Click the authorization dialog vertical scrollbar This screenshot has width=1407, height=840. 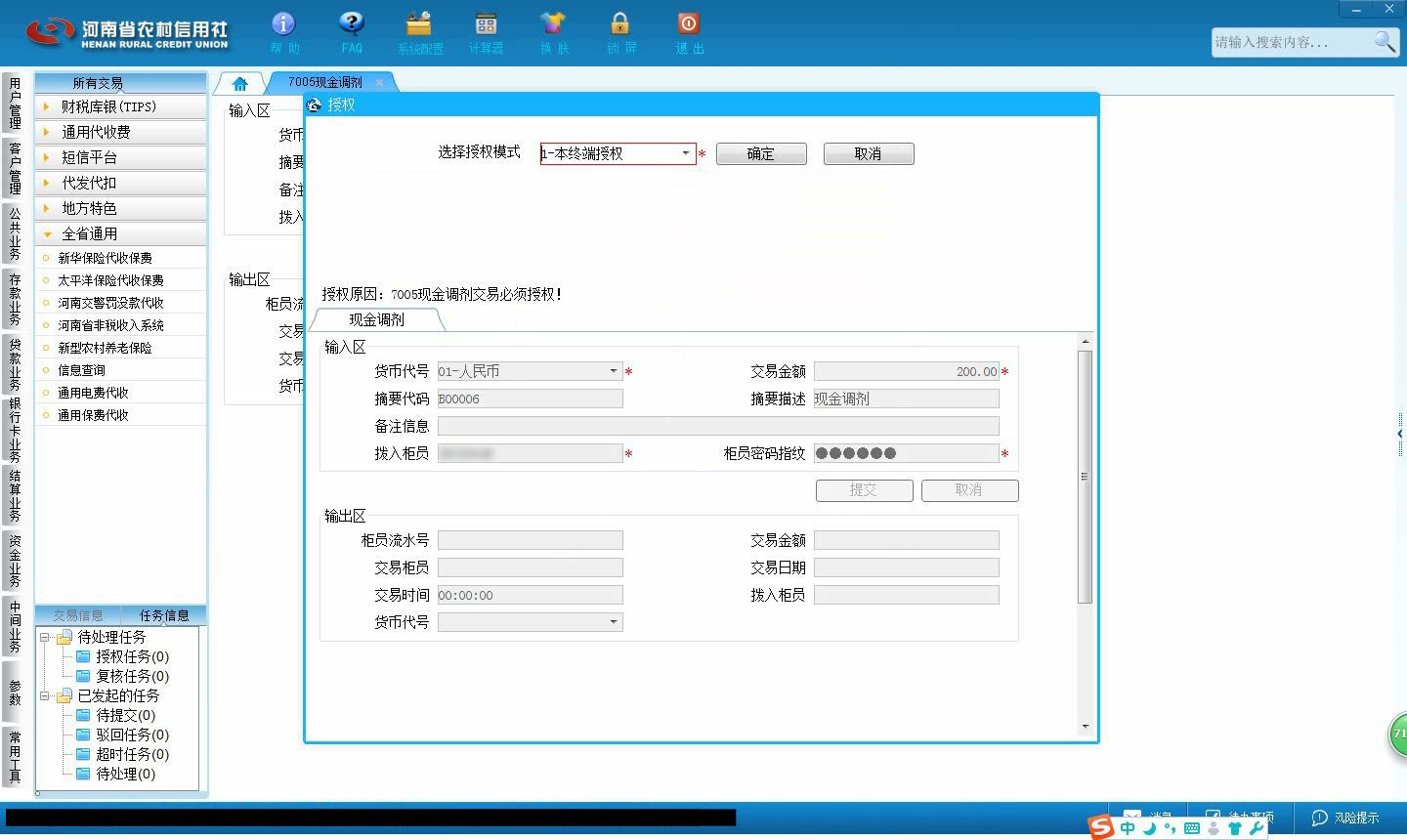coord(1085,476)
